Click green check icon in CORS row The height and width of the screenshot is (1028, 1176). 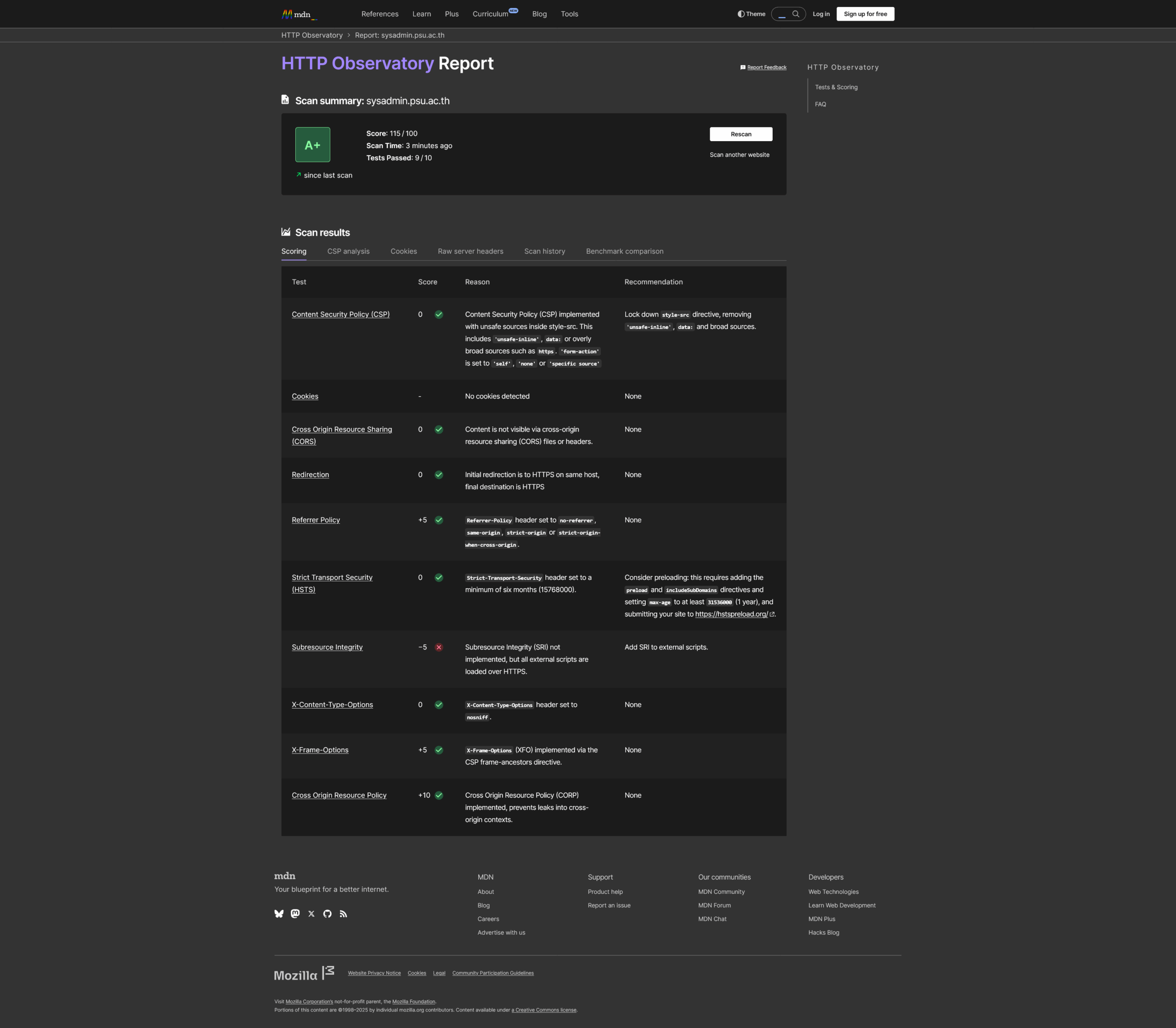point(439,430)
